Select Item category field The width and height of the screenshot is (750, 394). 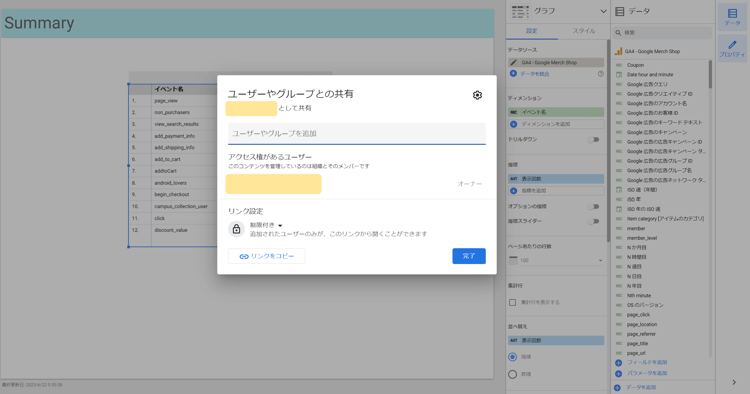[x=665, y=219]
